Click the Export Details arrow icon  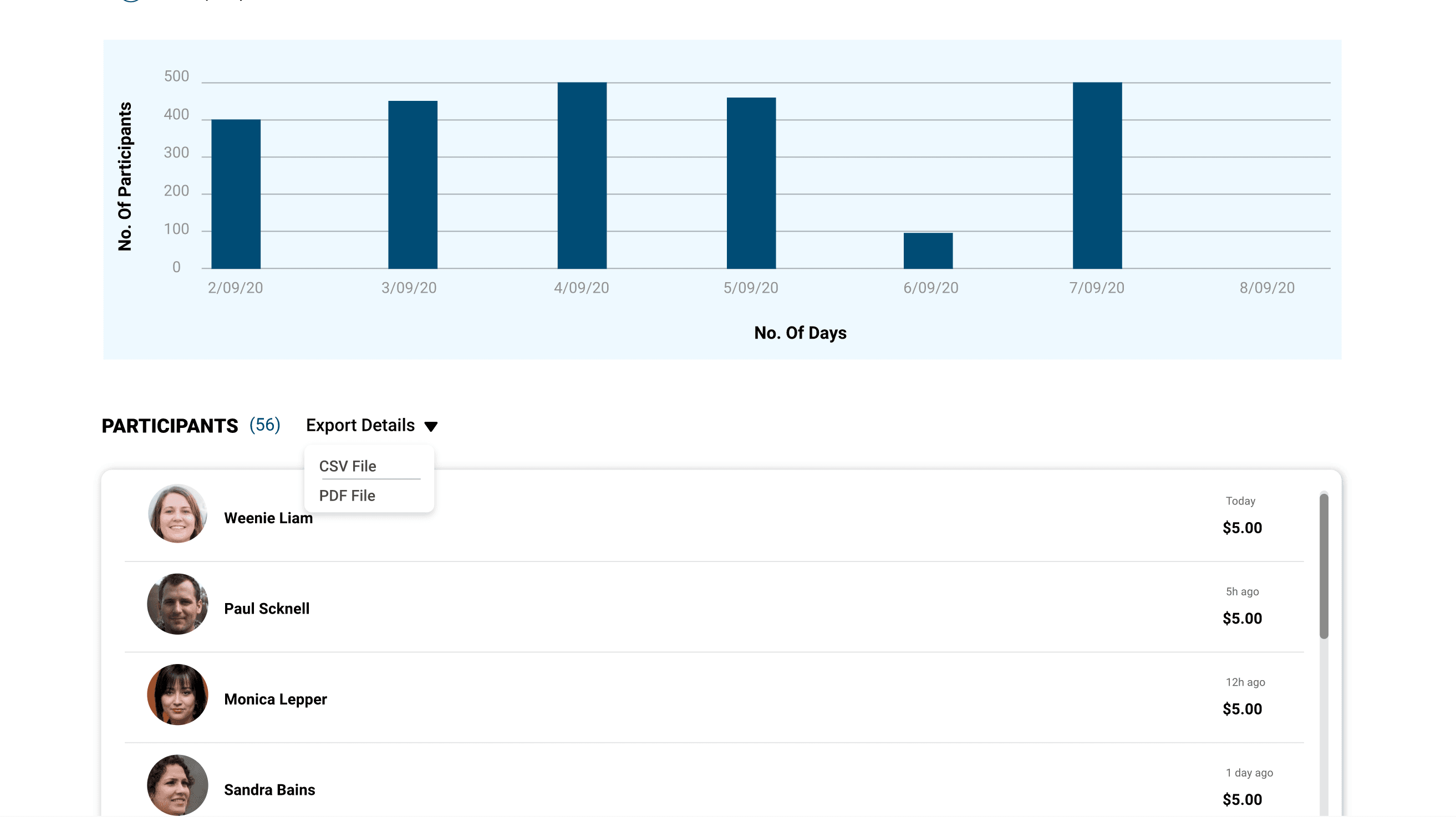(x=431, y=427)
